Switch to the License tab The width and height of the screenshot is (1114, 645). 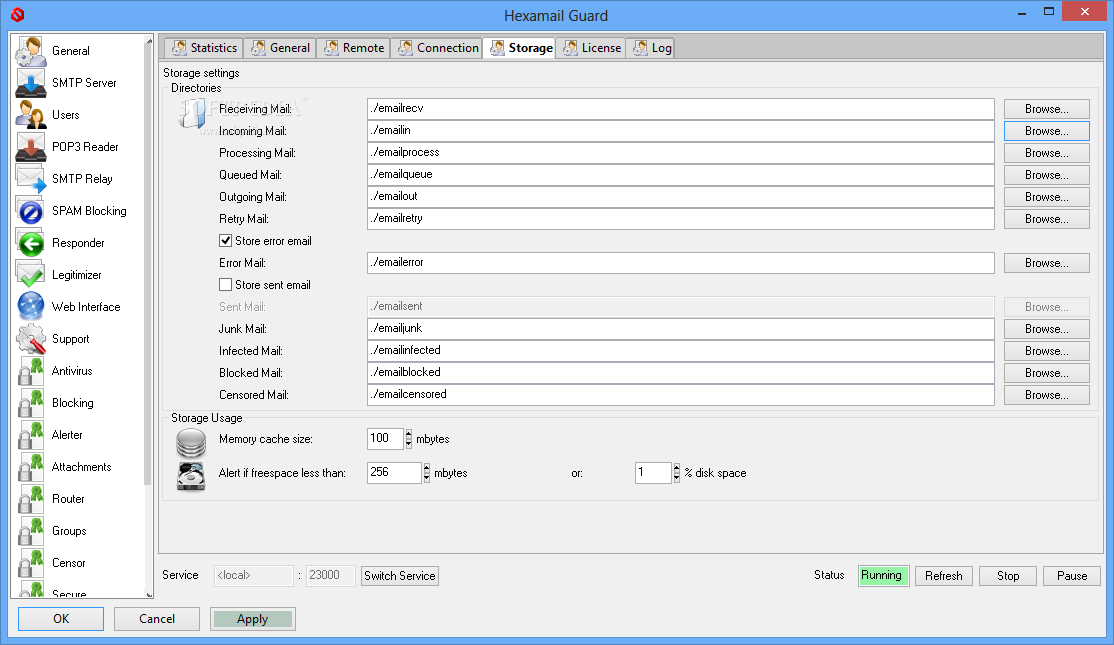coord(591,48)
